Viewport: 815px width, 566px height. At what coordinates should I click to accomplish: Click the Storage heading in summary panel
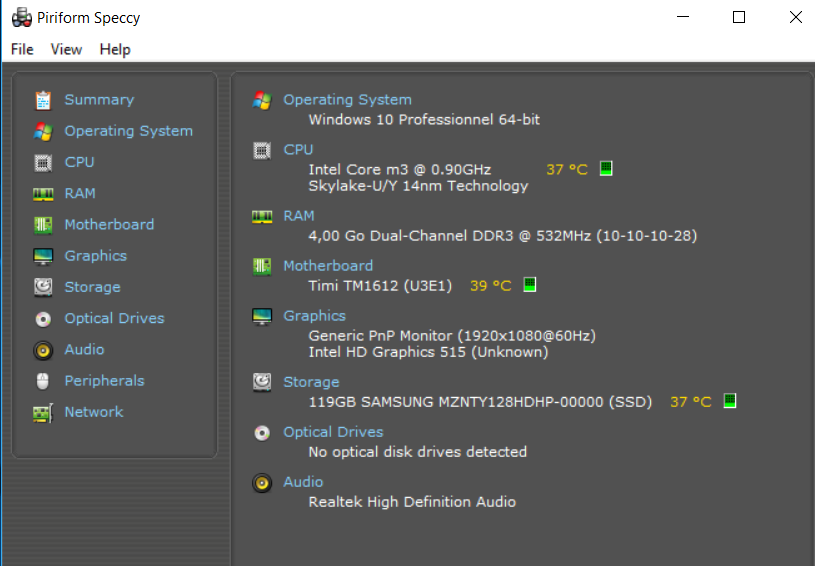point(311,382)
